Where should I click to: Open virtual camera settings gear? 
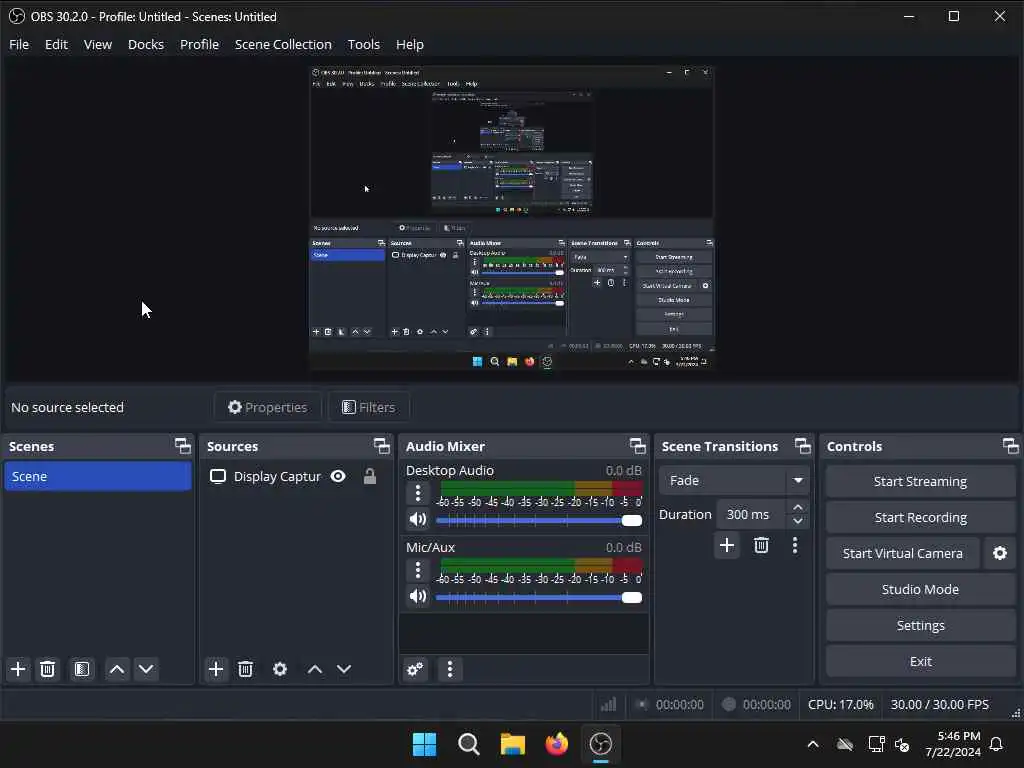pyautogui.click(x=1000, y=553)
